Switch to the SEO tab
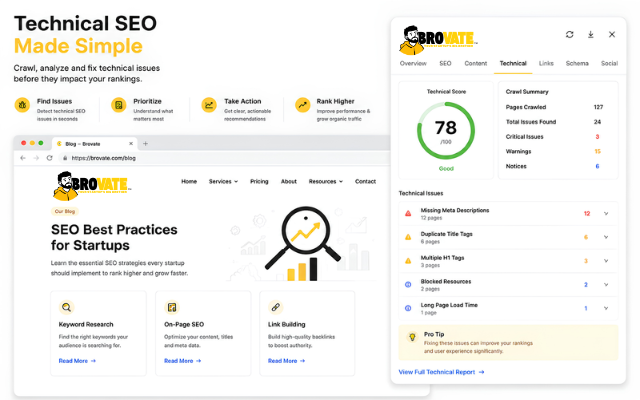Screen dimensions: 640x400 (x=445, y=63)
